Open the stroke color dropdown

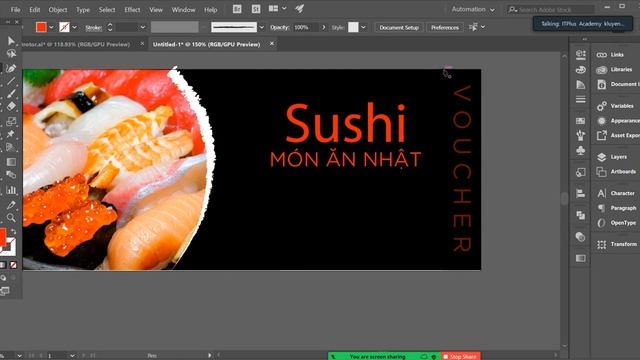(74, 27)
